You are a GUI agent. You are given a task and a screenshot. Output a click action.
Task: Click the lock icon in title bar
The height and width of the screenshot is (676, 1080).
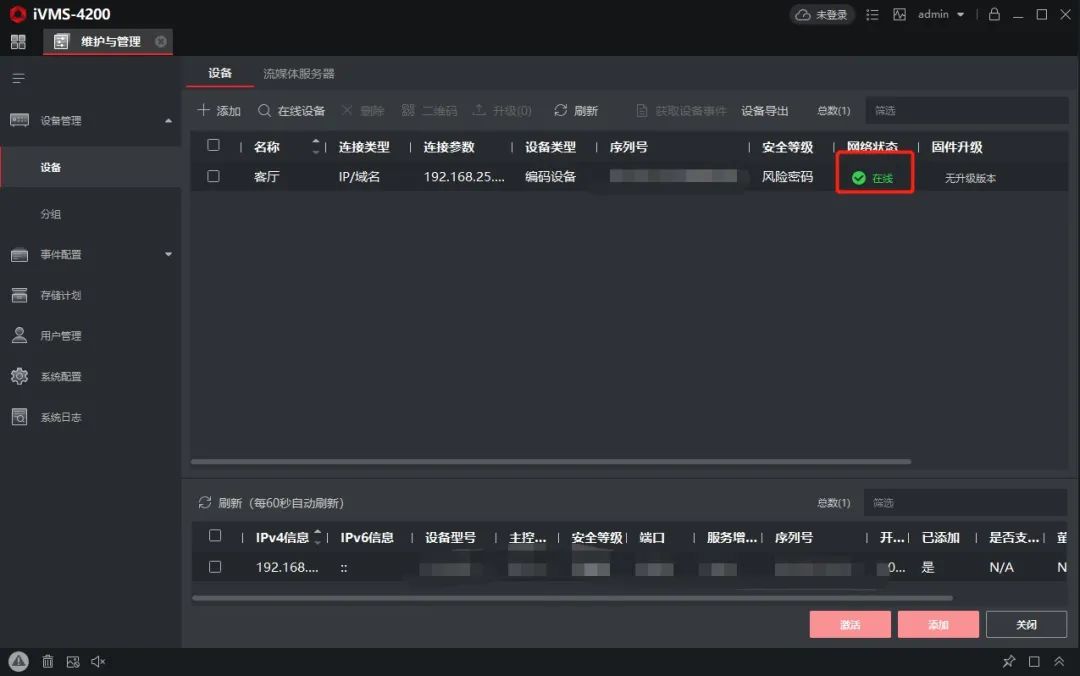tap(994, 15)
